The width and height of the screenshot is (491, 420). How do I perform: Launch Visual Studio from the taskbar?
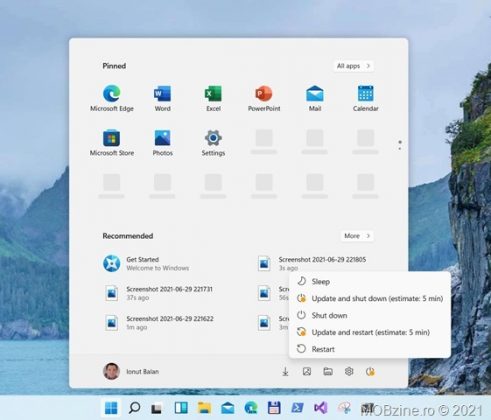point(320,407)
